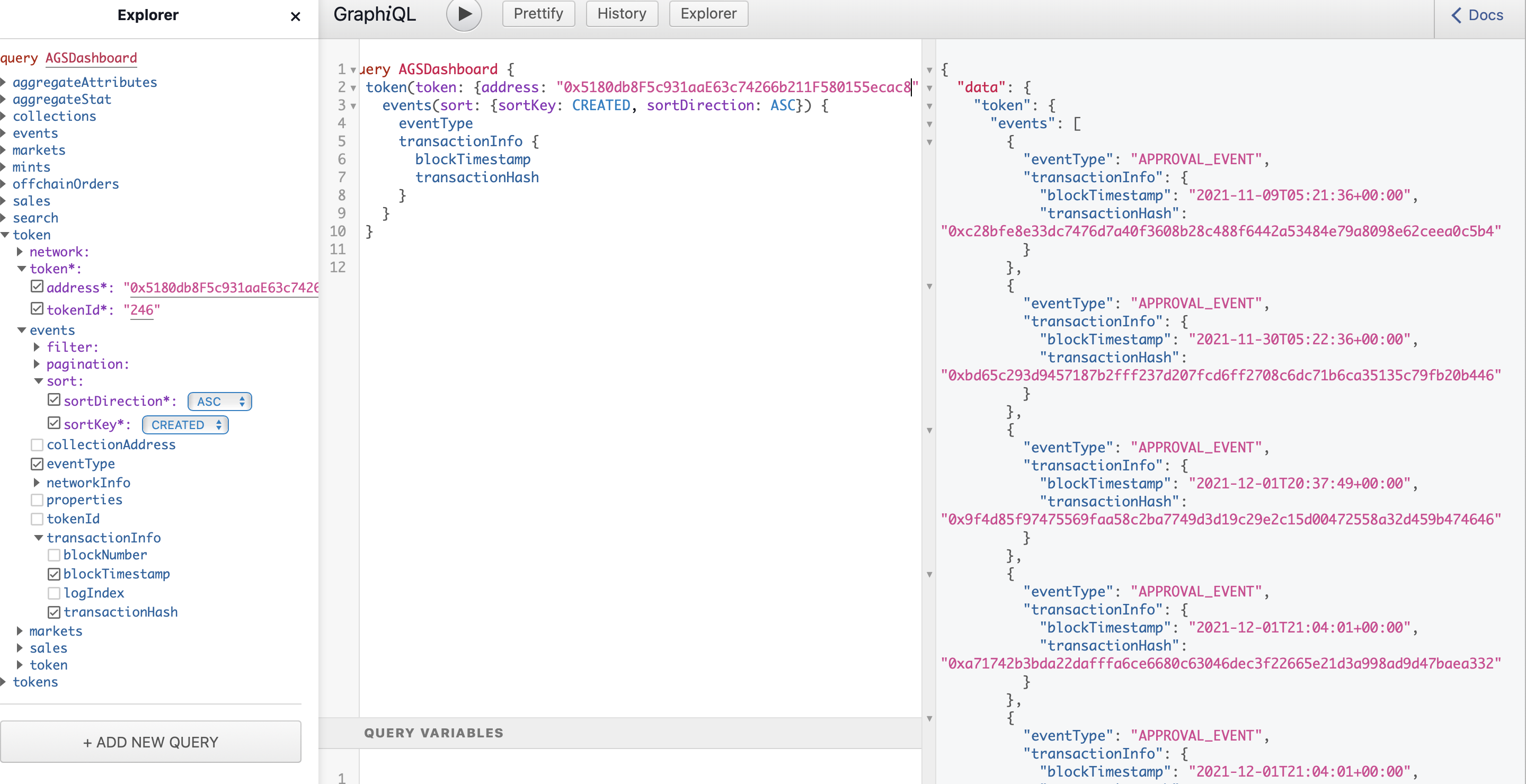Fold line 1 in query editor gutter
The height and width of the screenshot is (784, 1526).
click(353, 70)
